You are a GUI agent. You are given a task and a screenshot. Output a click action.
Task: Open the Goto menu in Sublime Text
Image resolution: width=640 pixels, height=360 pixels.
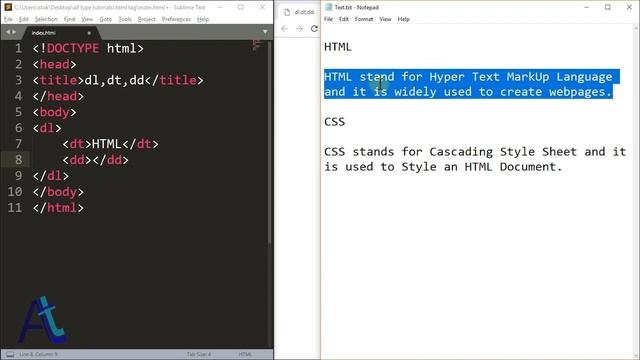click(106, 19)
